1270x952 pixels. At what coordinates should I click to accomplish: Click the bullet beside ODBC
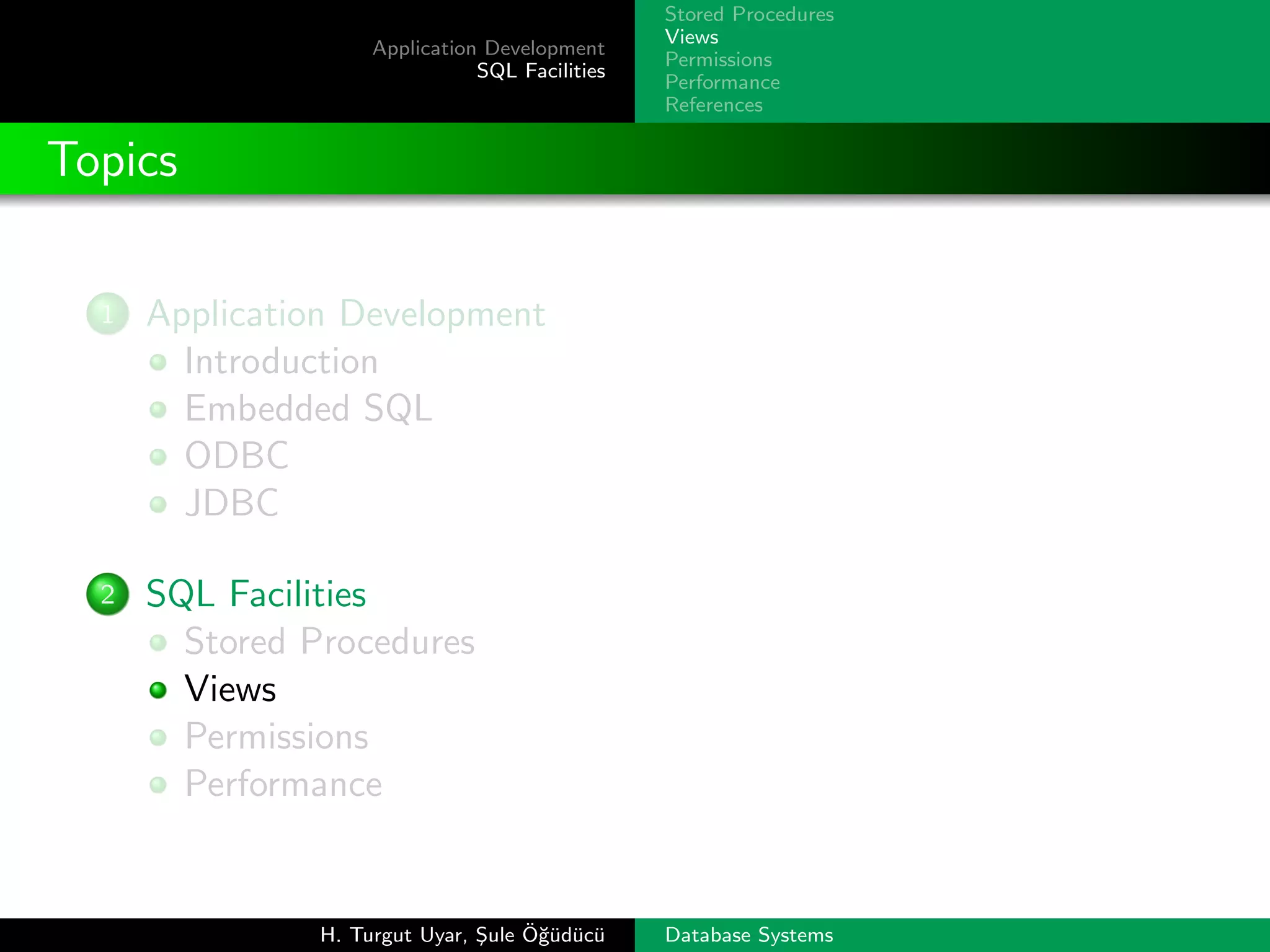click(158, 457)
